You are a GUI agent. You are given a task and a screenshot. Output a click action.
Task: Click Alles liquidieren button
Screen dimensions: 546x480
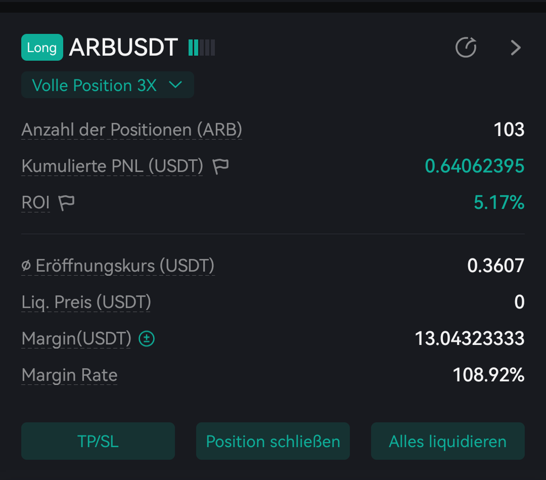click(x=448, y=441)
